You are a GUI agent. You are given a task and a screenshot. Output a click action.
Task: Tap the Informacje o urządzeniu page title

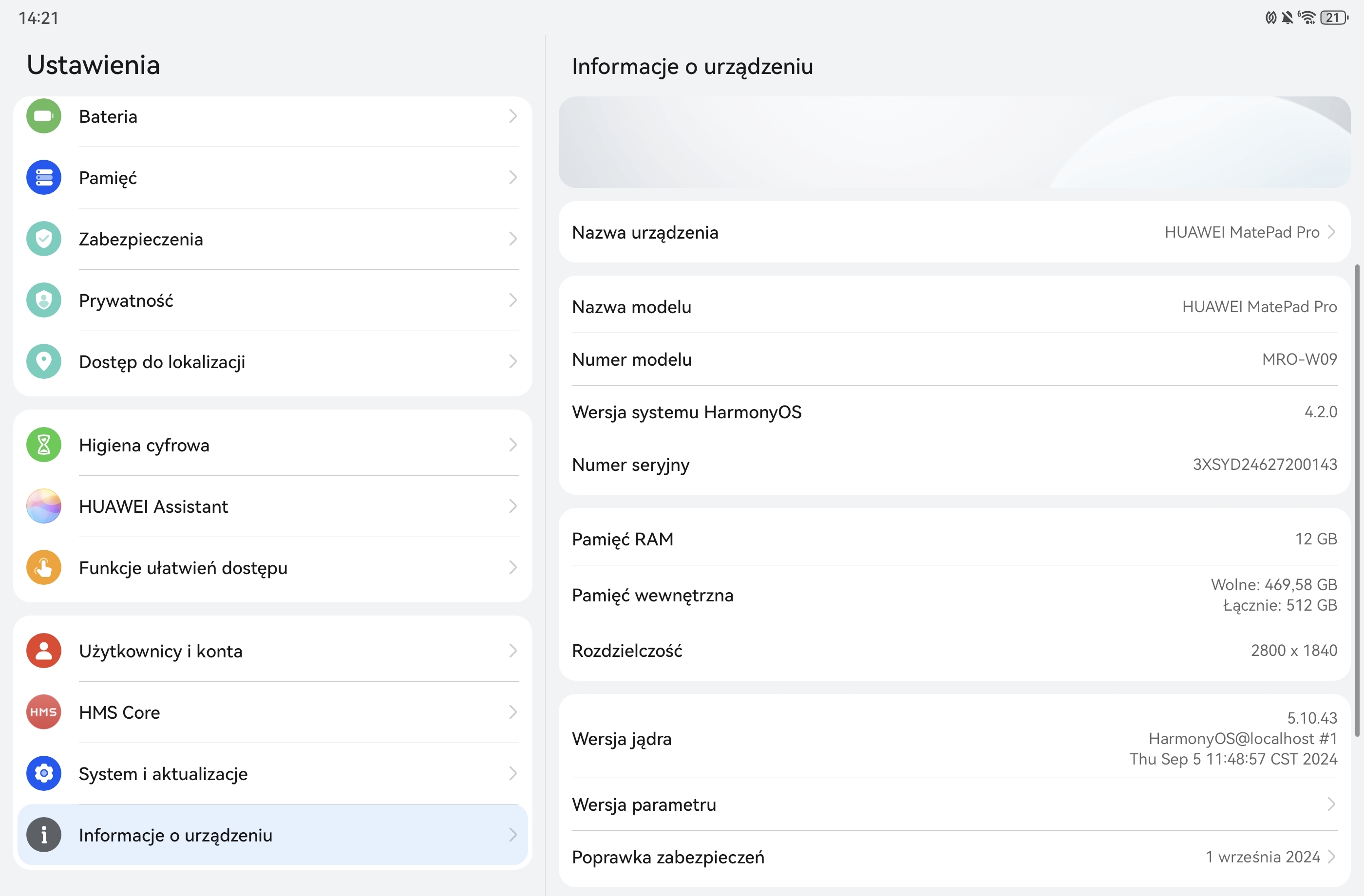click(692, 67)
